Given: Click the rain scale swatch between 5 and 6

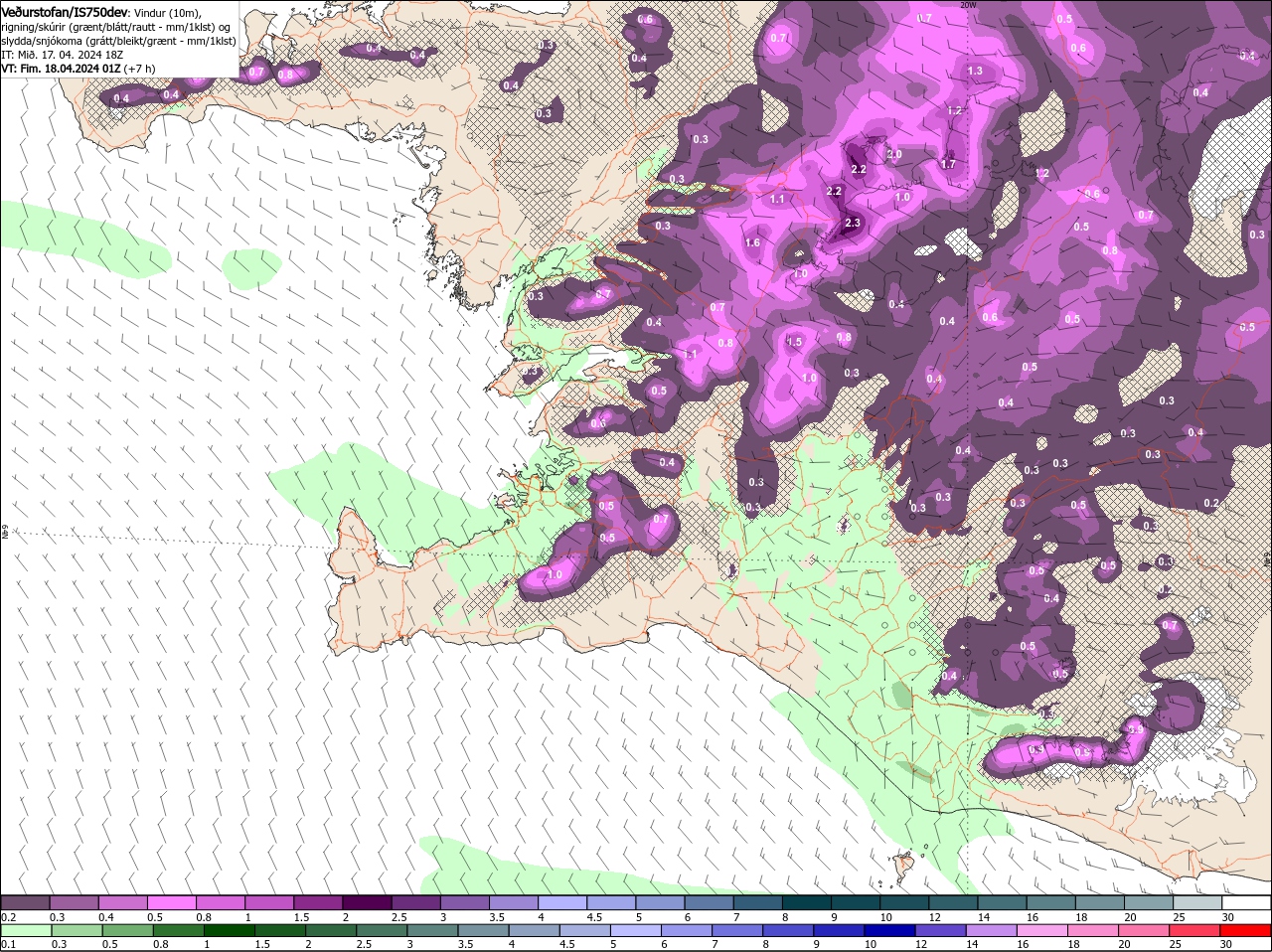Looking at the screenshot, I should pos(638,930).
